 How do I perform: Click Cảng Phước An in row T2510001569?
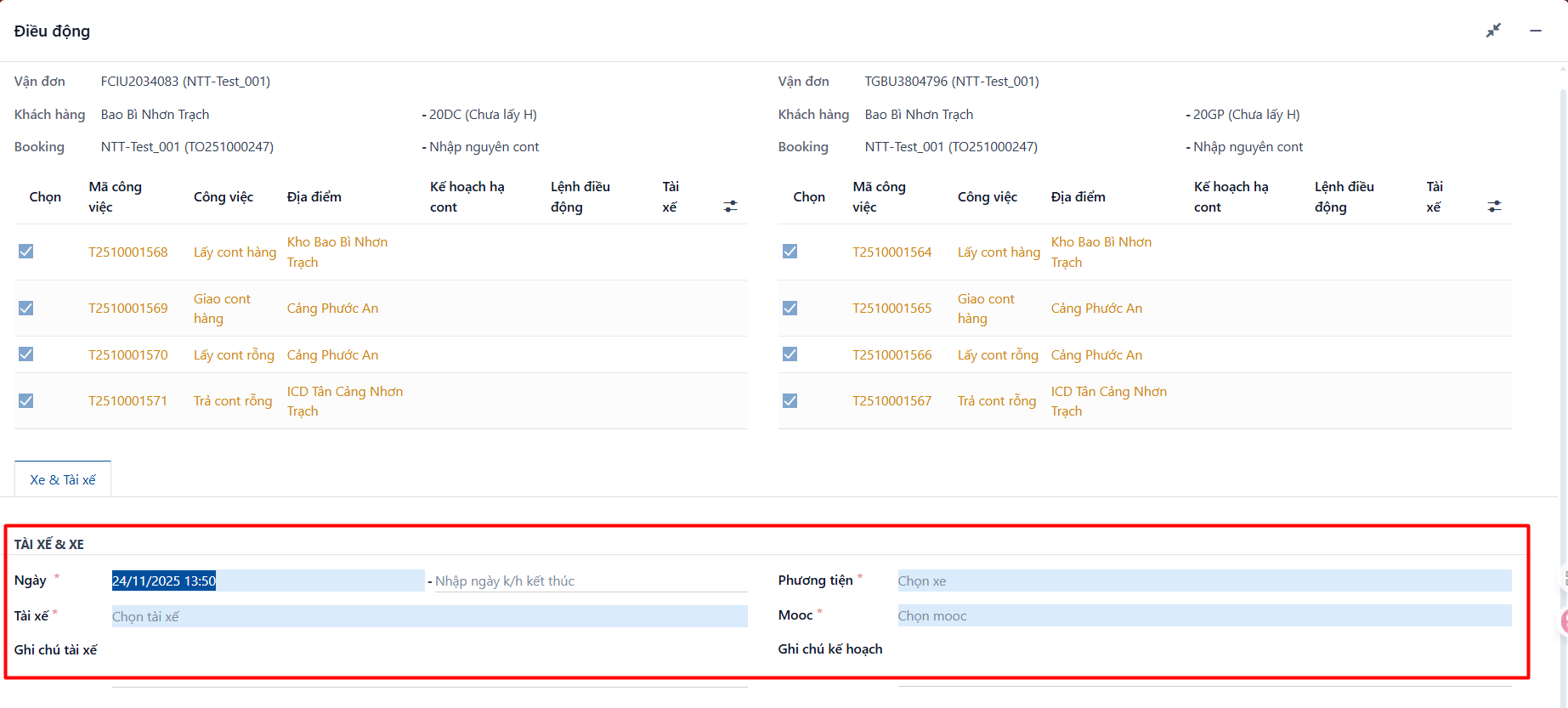point(332,309)
